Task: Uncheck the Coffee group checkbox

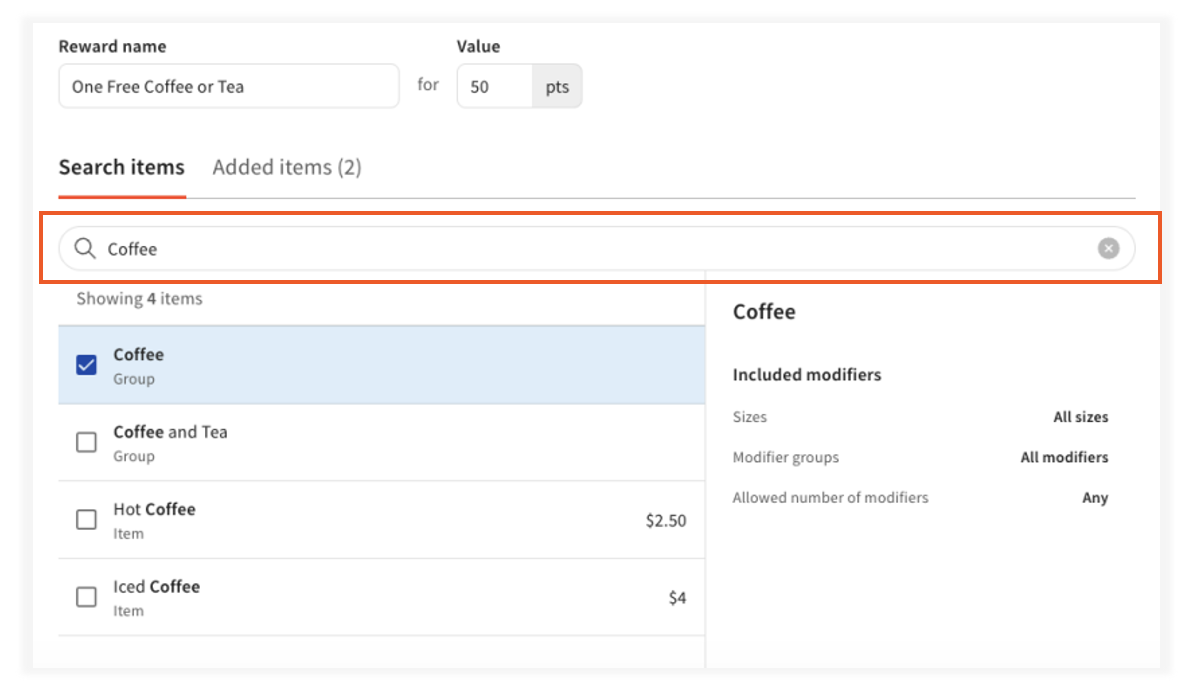Action: tap(86, 364)
